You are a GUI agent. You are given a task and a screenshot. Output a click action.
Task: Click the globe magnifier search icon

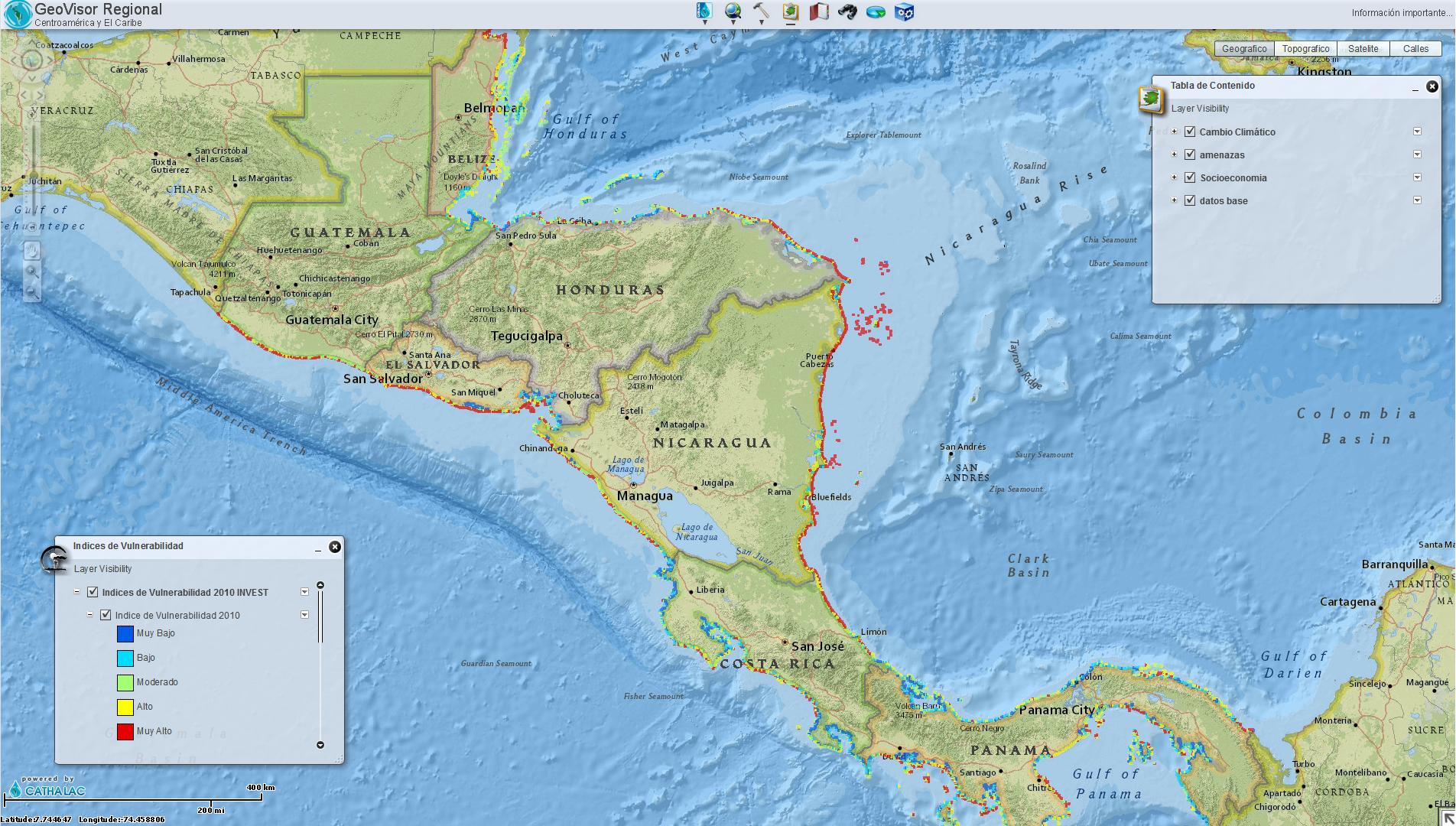pyautogui.click(x=733, y=11)
